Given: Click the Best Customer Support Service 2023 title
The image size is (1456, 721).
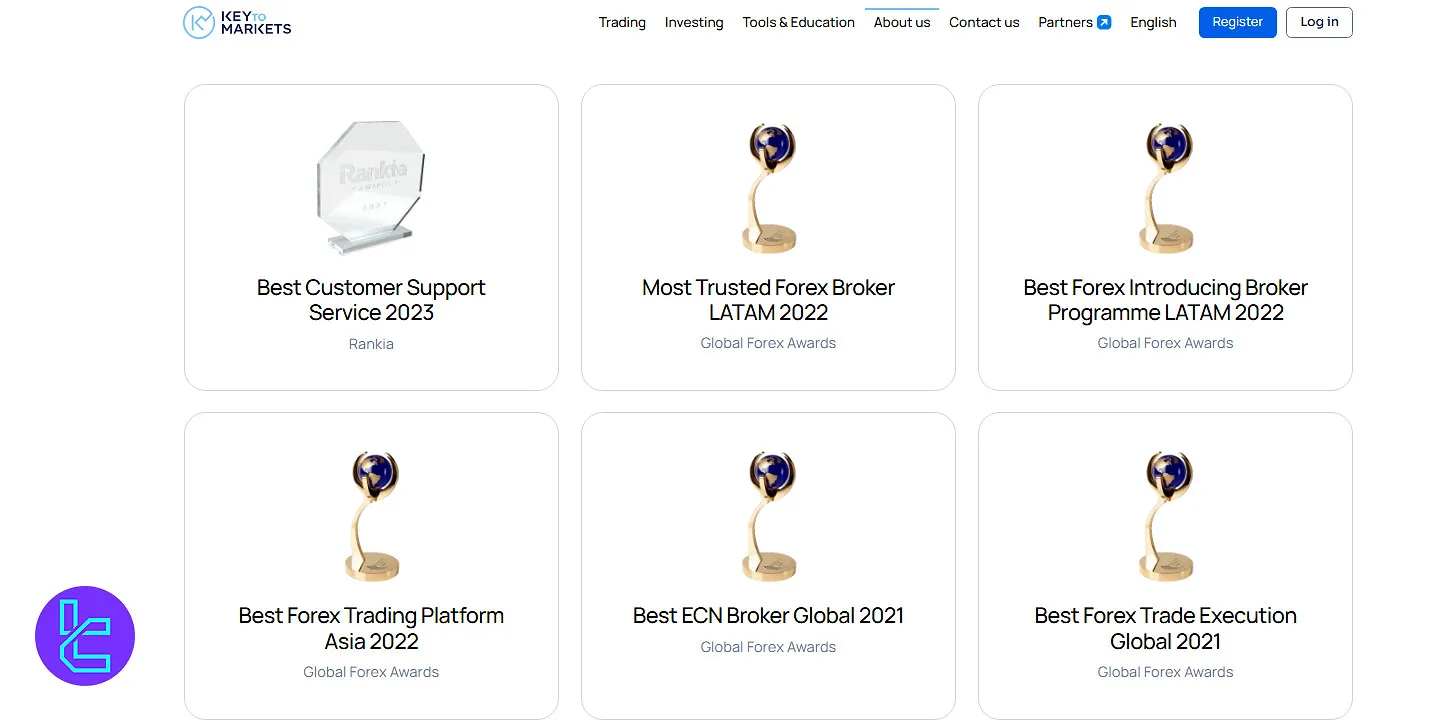Looking at the screenshot, I should point(371,300).
